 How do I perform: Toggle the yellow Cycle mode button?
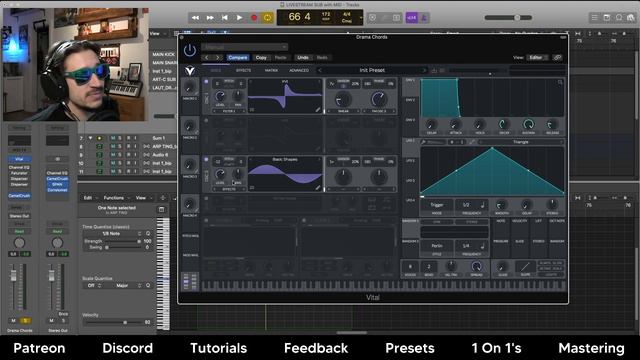[x=268, y=18]
